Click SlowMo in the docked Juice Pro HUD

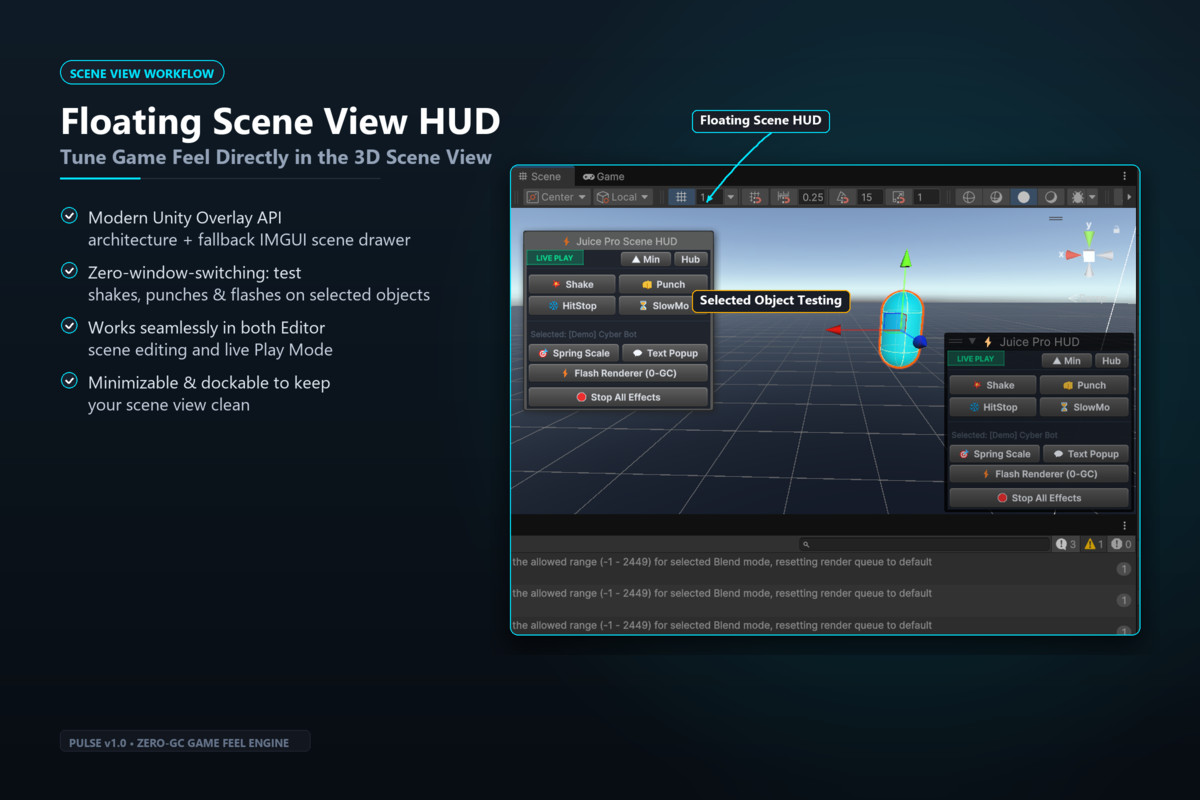[1084, 407]
